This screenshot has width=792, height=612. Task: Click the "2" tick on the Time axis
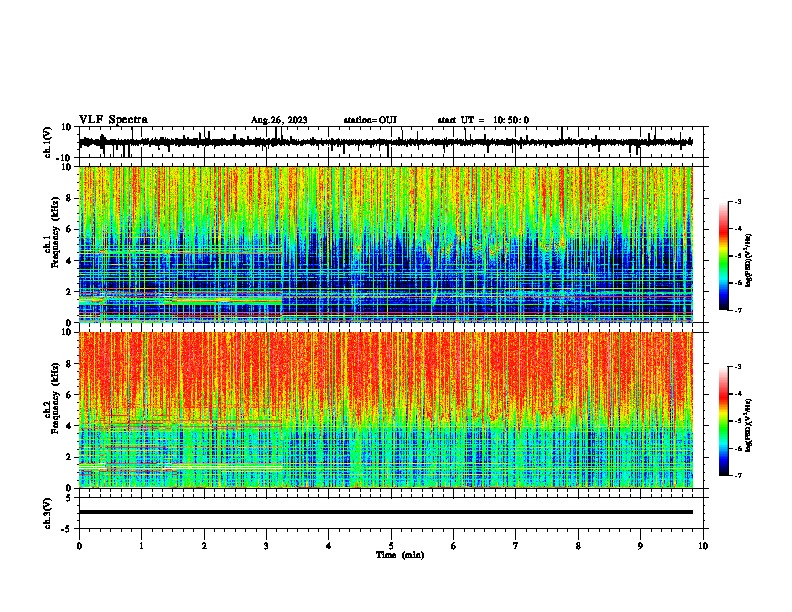coord(204,546)
